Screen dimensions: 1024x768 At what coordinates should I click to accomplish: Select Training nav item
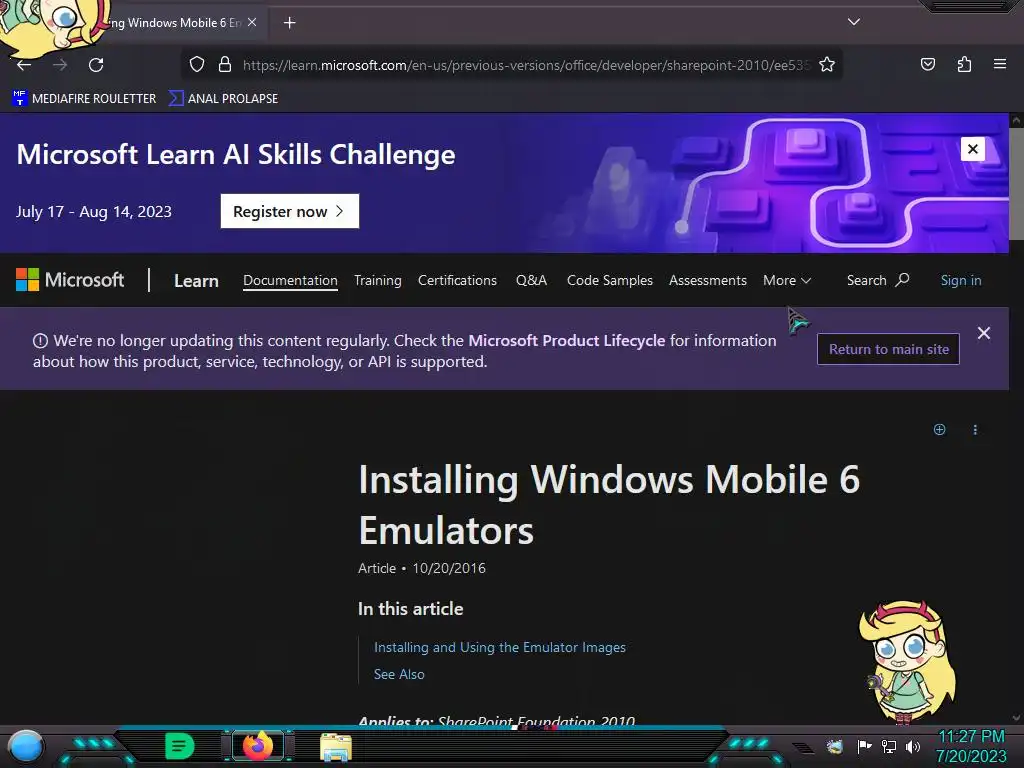(377, 280)
